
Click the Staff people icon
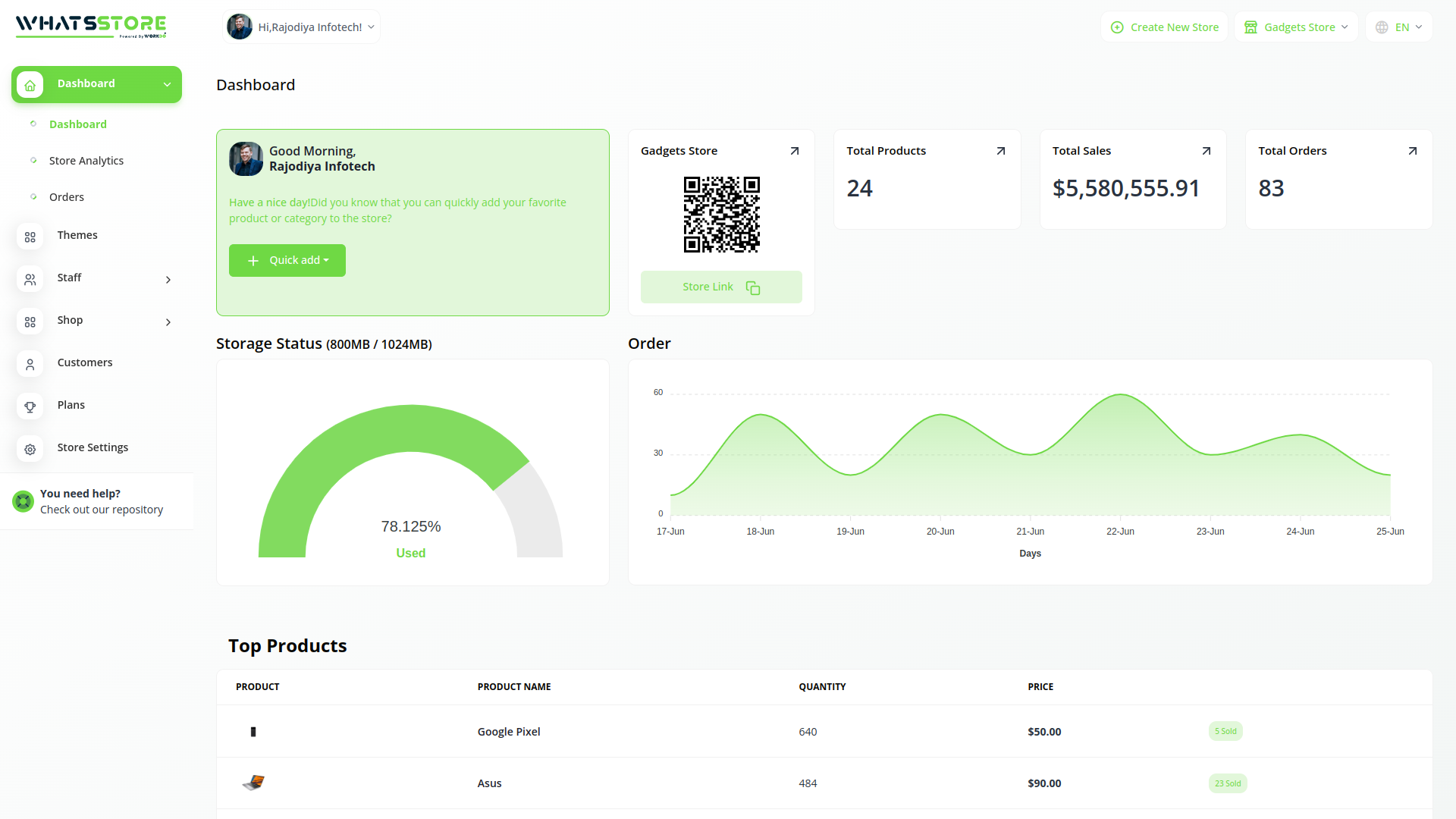30,279
